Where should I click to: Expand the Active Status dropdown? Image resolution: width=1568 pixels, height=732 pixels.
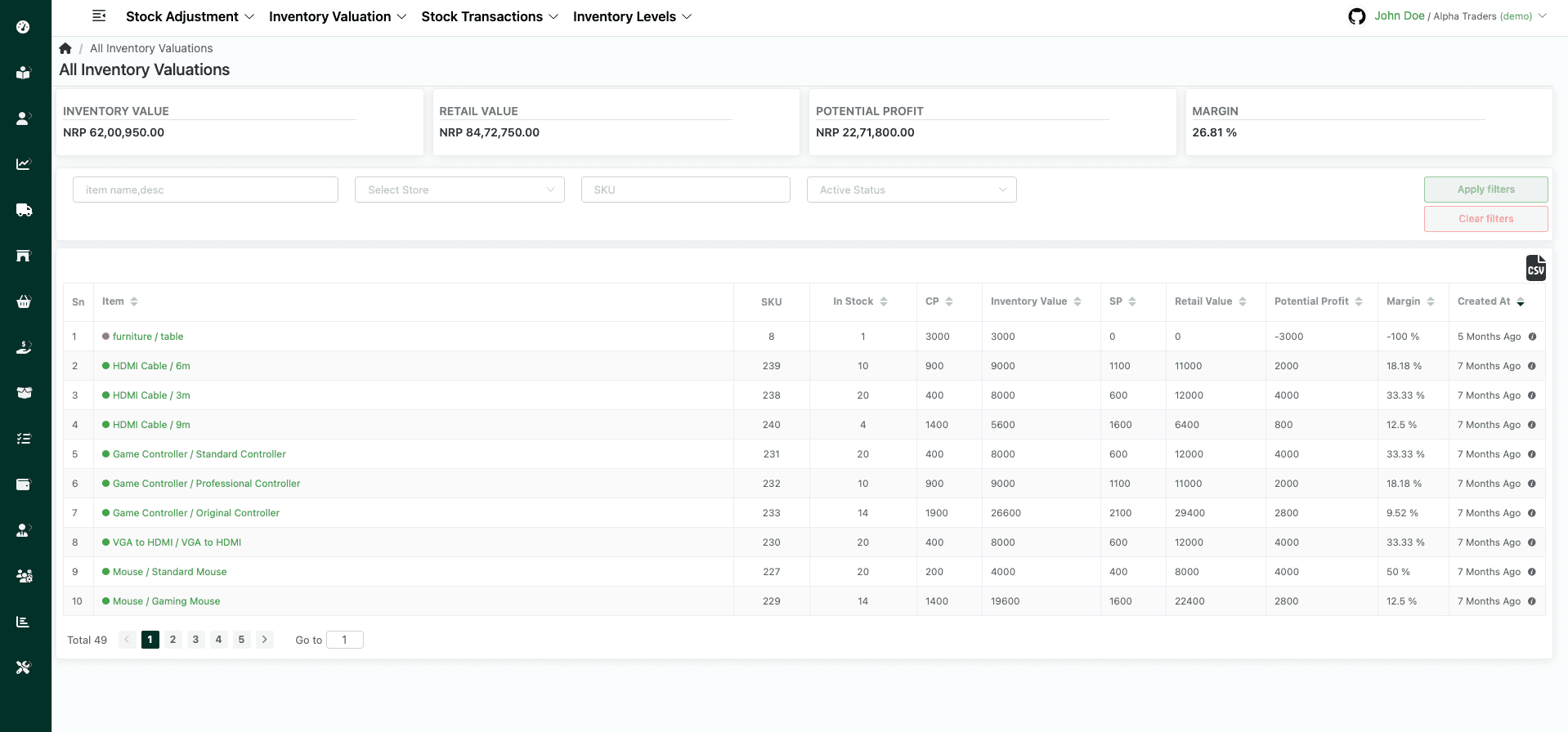912,190
